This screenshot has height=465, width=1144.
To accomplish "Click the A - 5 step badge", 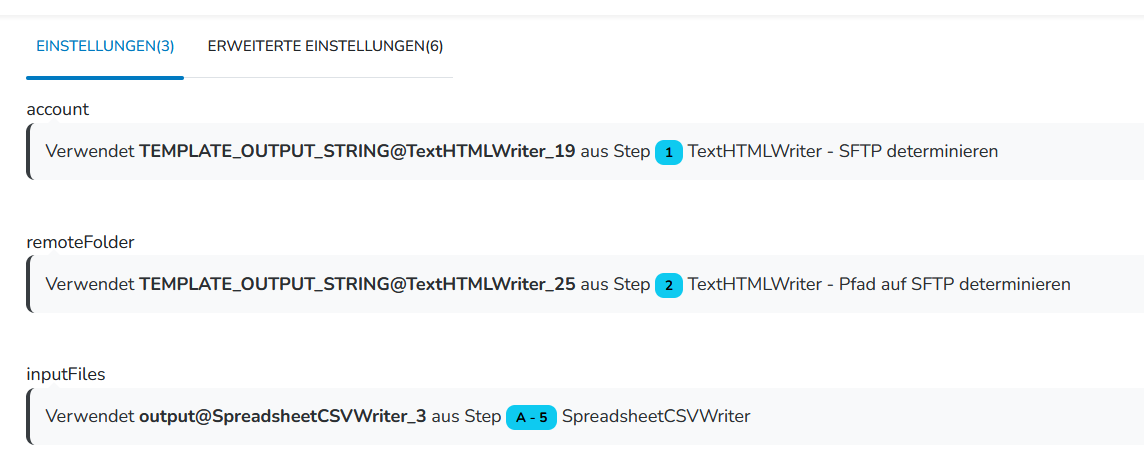I will [x=531, y=417].
